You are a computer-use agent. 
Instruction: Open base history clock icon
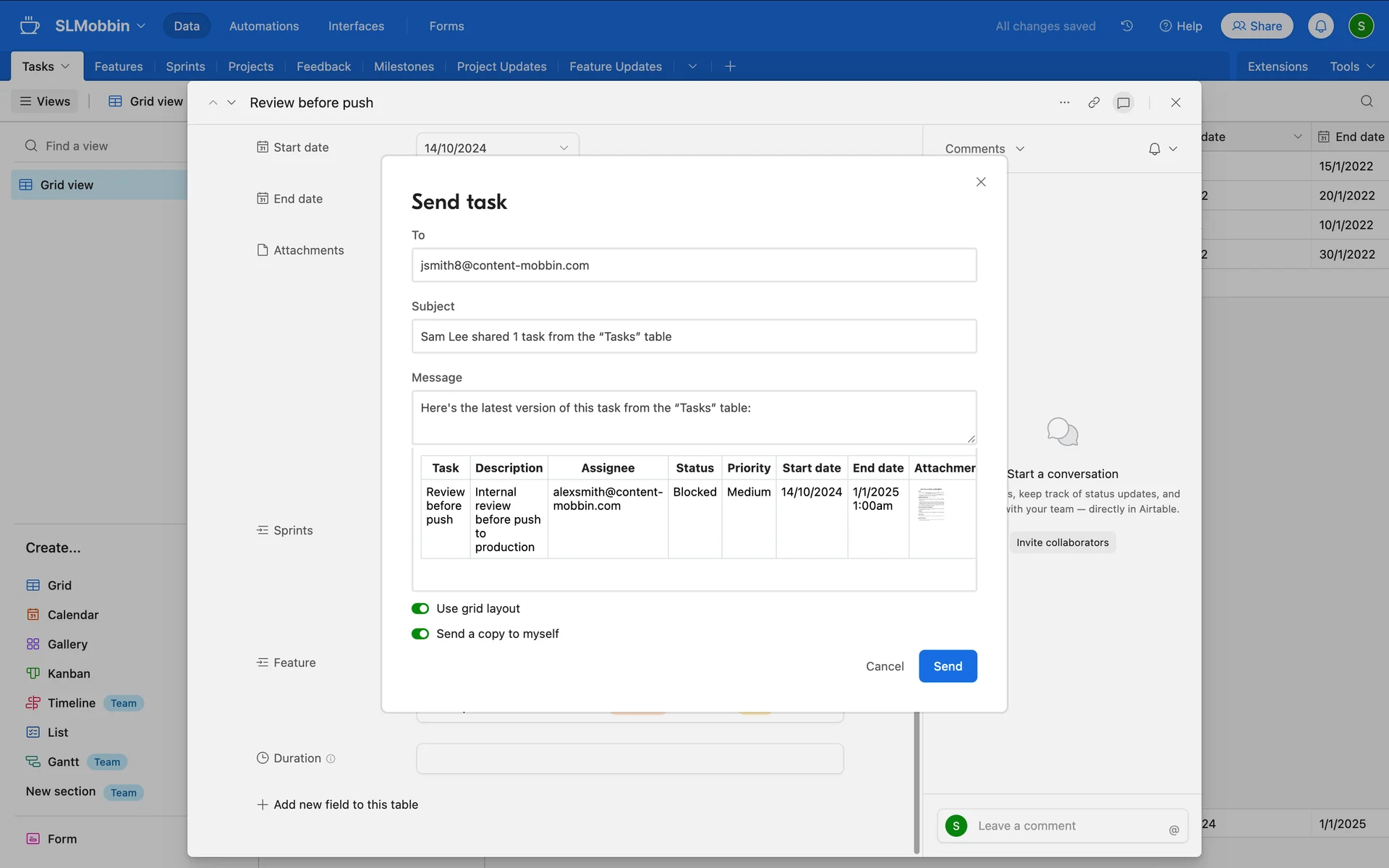click(x=1127, y=26)
